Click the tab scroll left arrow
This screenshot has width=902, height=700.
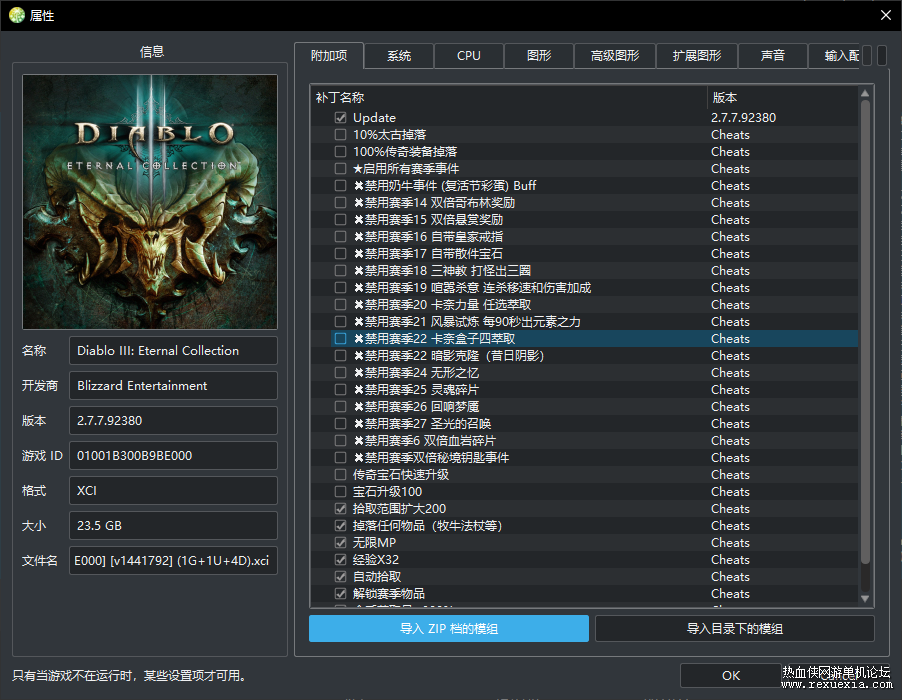pos(867,56)
